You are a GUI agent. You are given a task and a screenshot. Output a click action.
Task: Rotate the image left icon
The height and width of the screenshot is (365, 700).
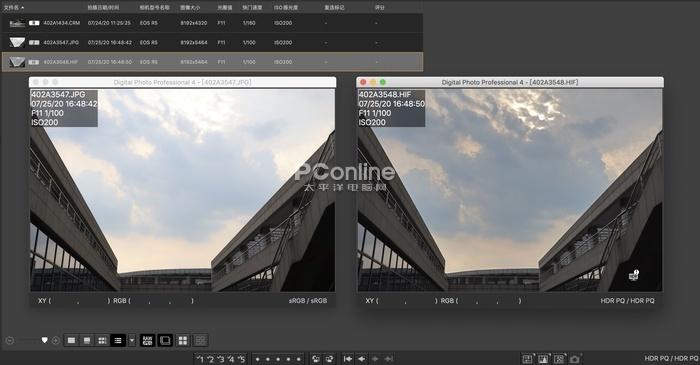pos(316,359)
